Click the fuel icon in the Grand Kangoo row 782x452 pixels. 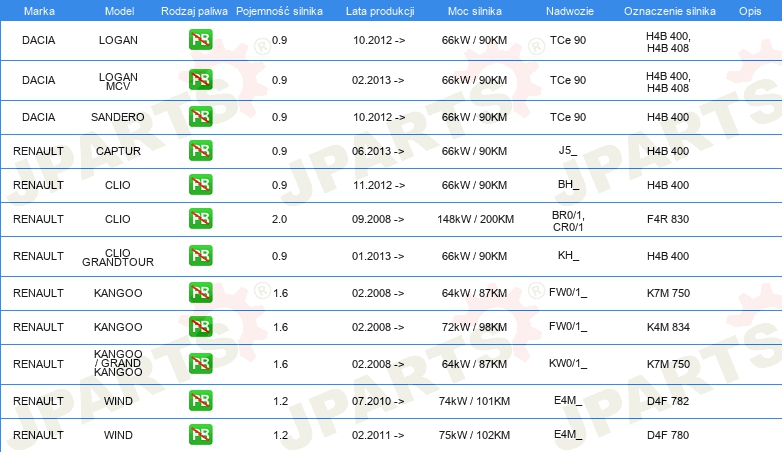point(200,364)
